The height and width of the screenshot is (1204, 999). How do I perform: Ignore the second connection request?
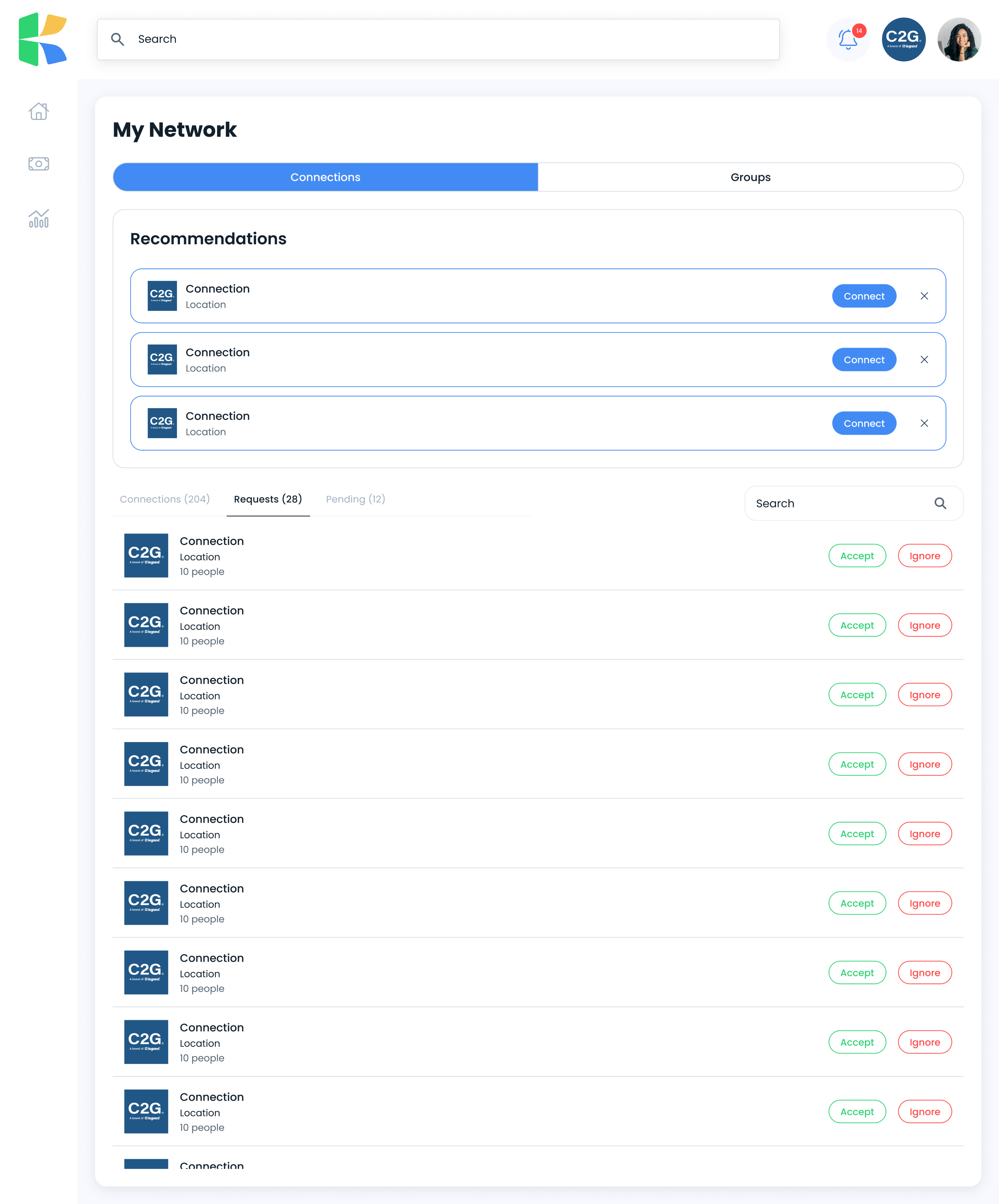(x=924, y=625)
